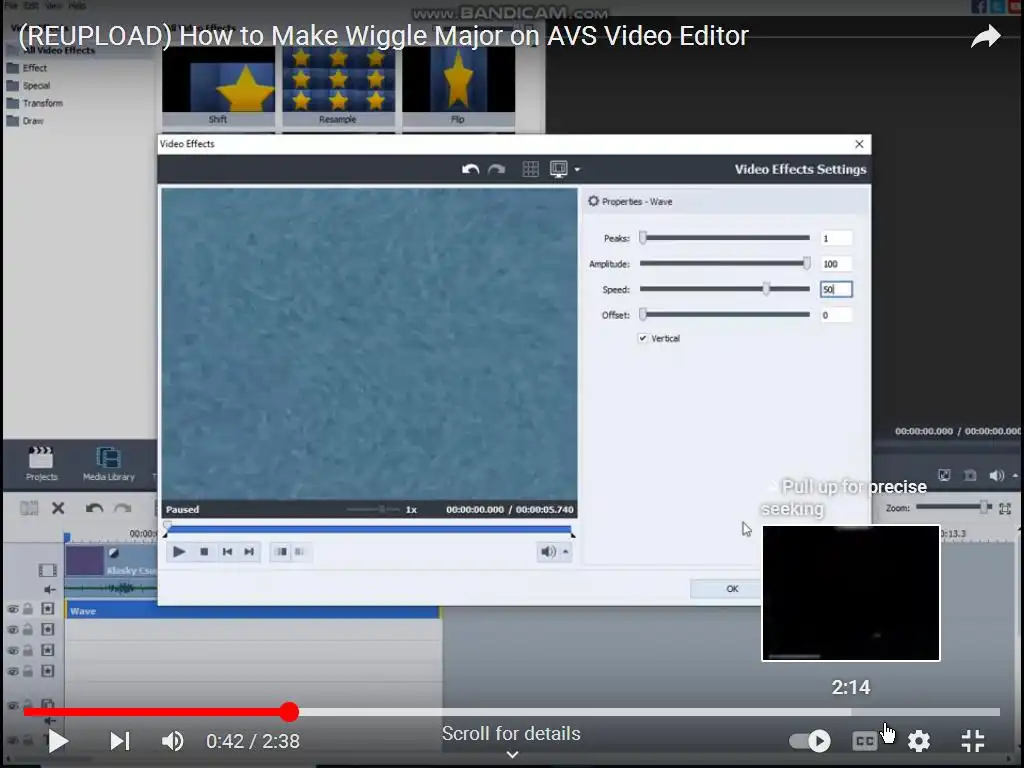Click the video track filmstrip icon
Image resolution: width=1024 pixels, height=768 pixels.
(x=47, y=570)
